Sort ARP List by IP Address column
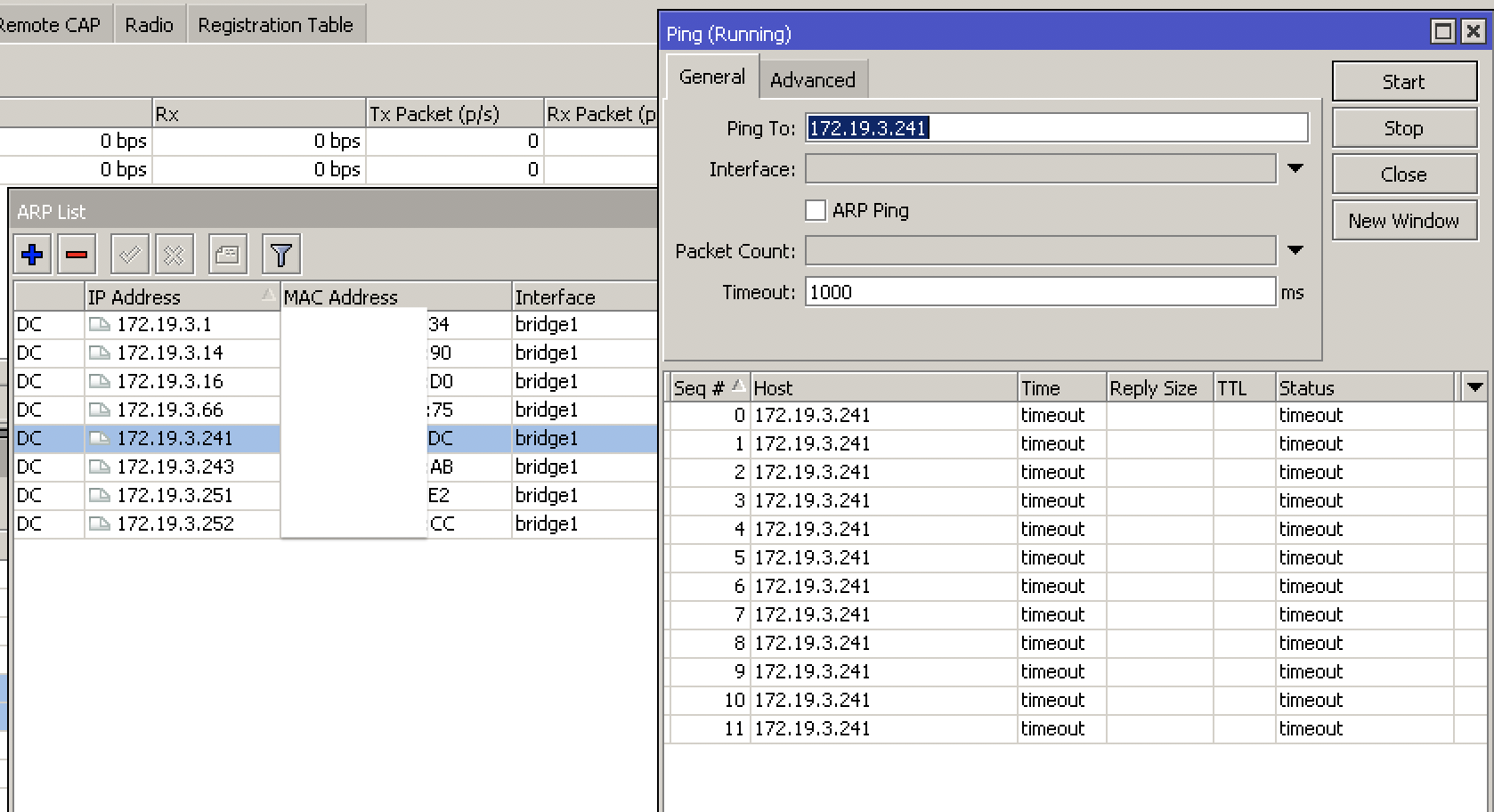 pyautogui.click(x=182, y=296)
